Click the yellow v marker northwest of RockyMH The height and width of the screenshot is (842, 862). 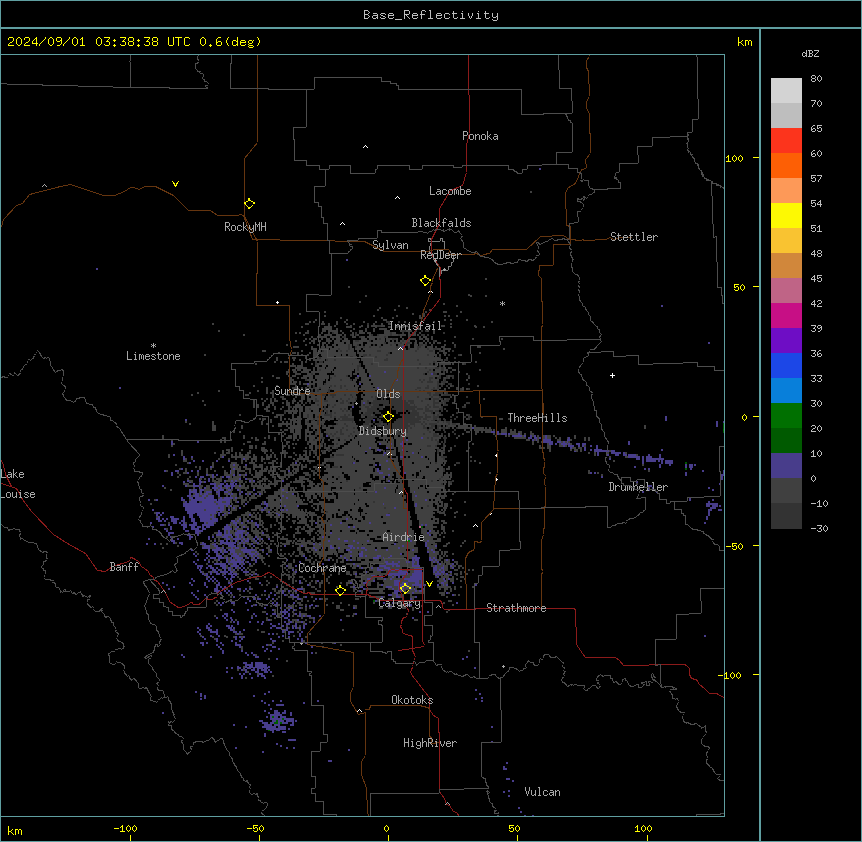pos(175,184)
